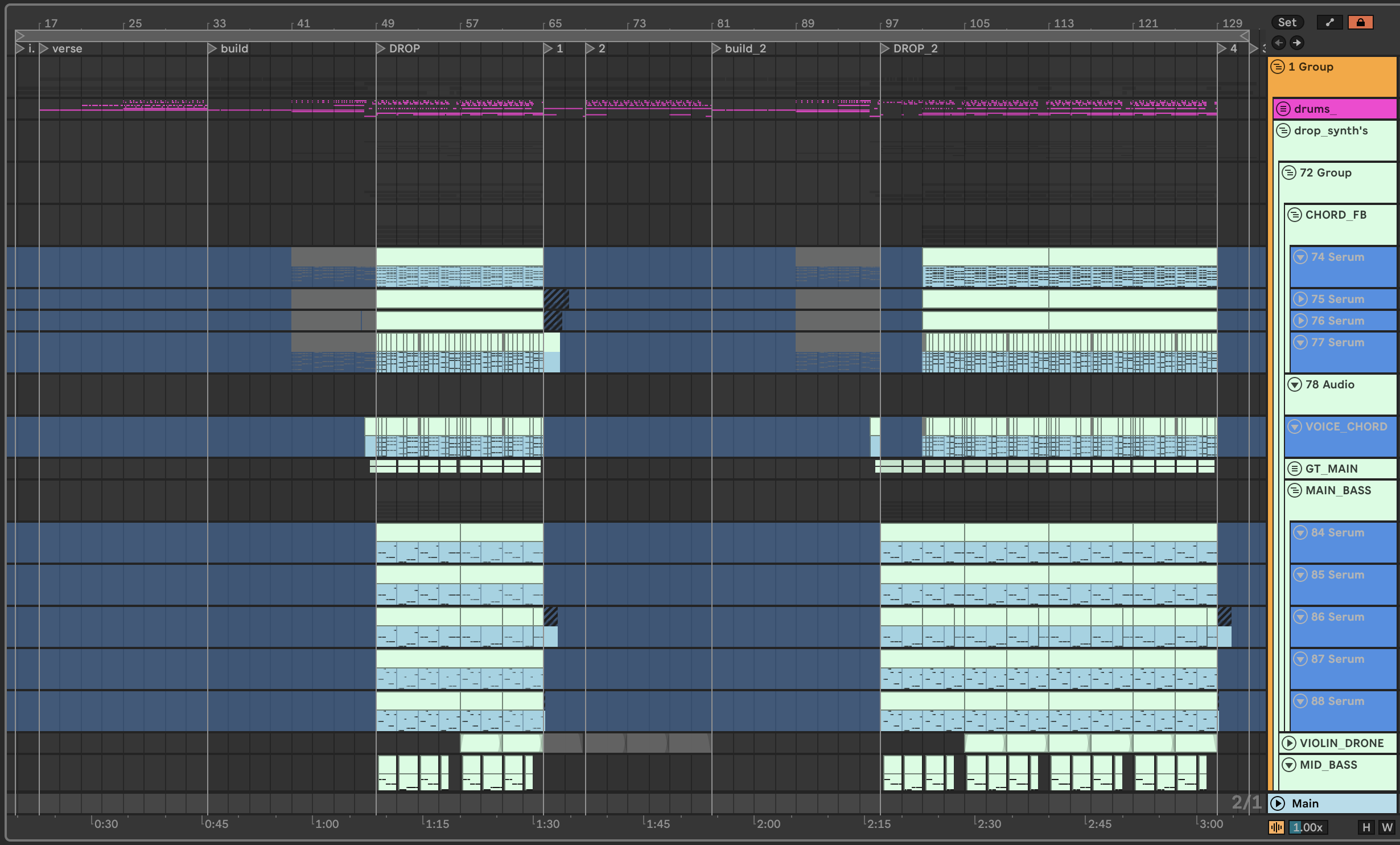Toggle the lock envelopes button

pos(1360,22)
